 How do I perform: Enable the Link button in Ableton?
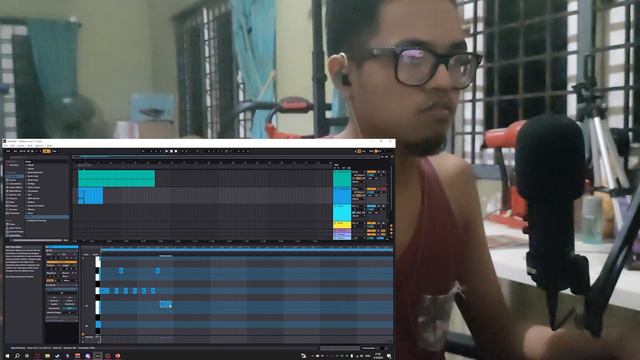pos(8,151)
